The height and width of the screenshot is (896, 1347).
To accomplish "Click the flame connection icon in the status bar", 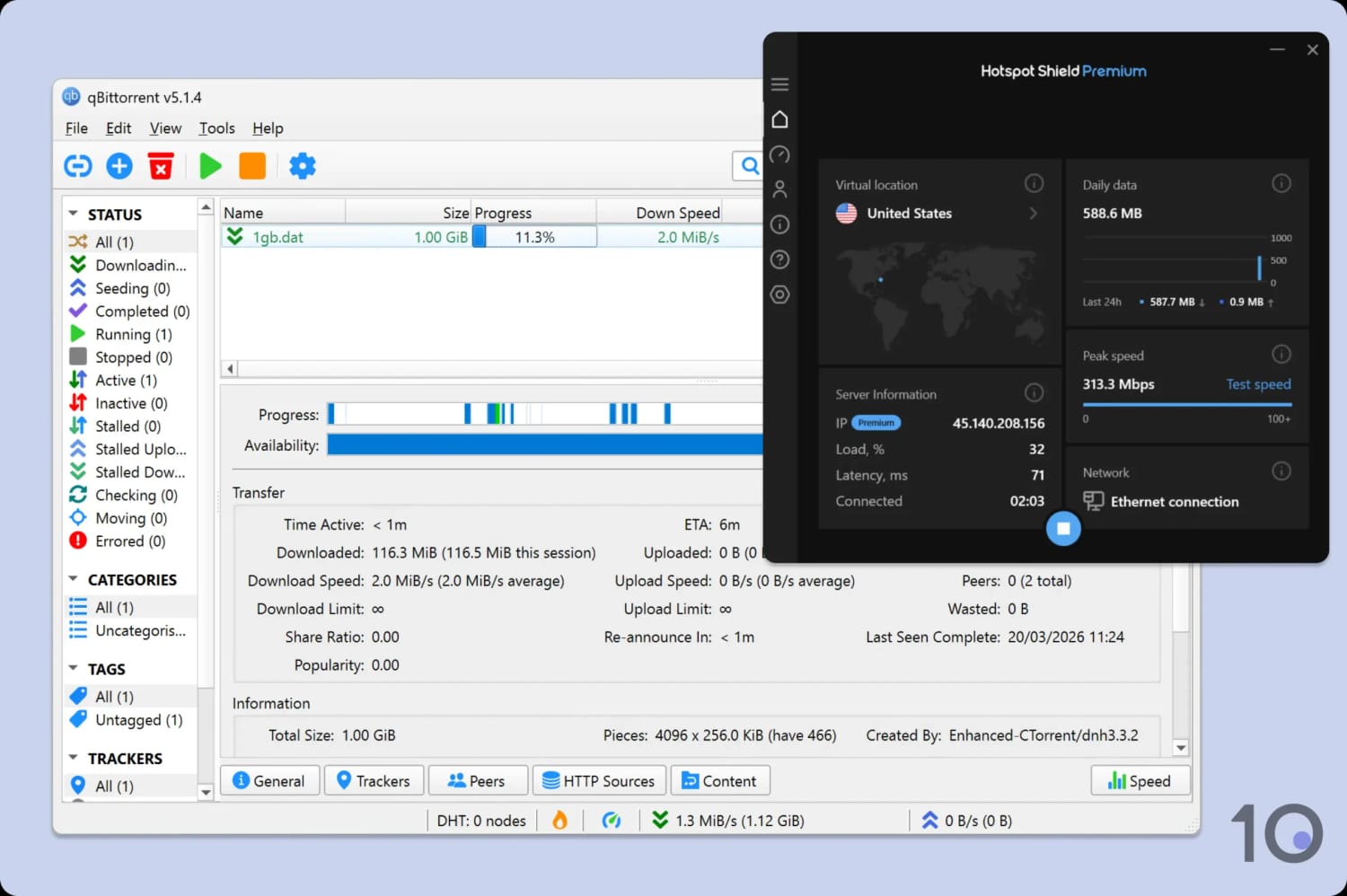I will click(x=560, y=820).
